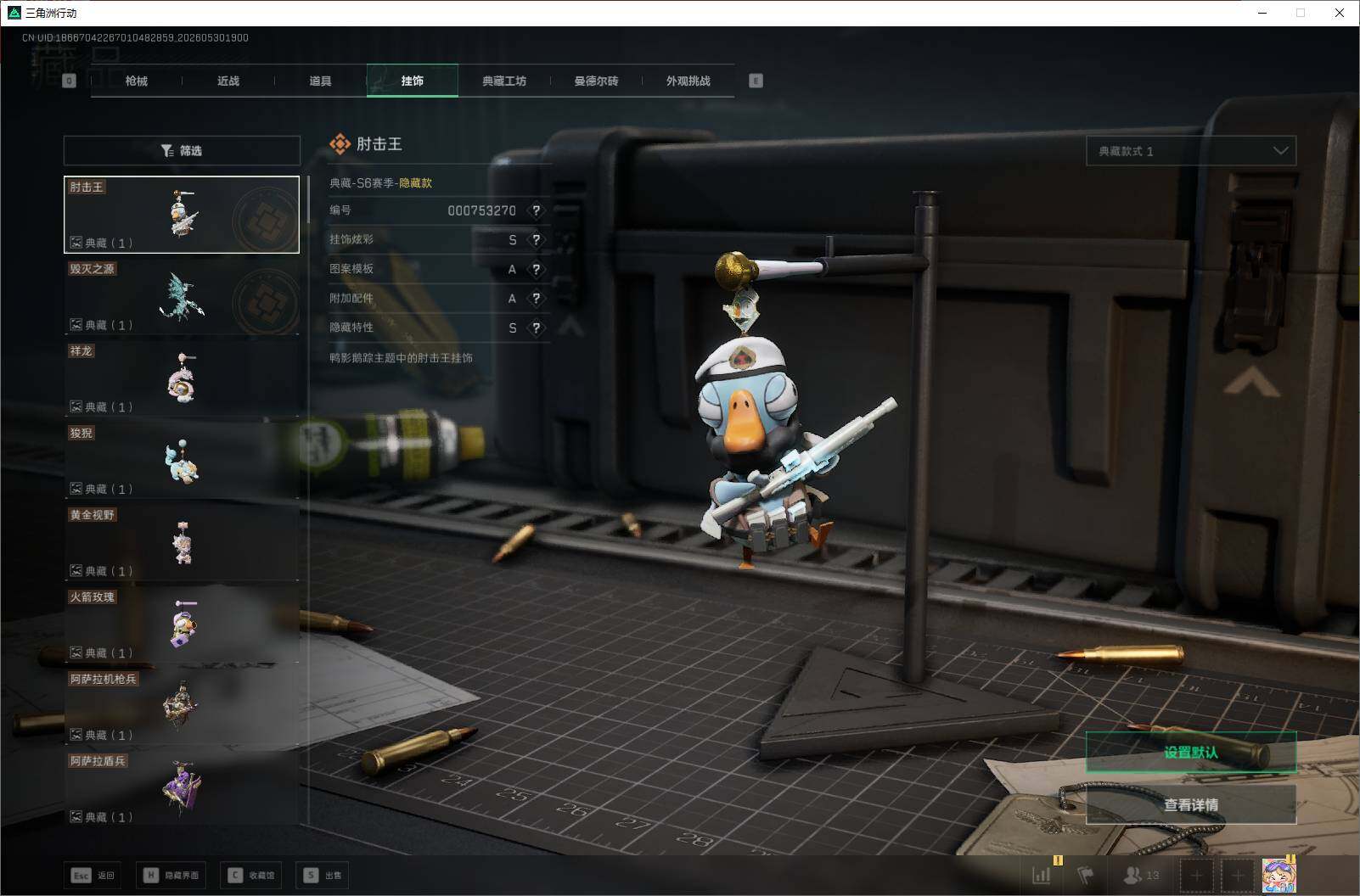Click the Q previous-tab key icon
This screenshot has width=1360, height=896.
click(70, 81)
